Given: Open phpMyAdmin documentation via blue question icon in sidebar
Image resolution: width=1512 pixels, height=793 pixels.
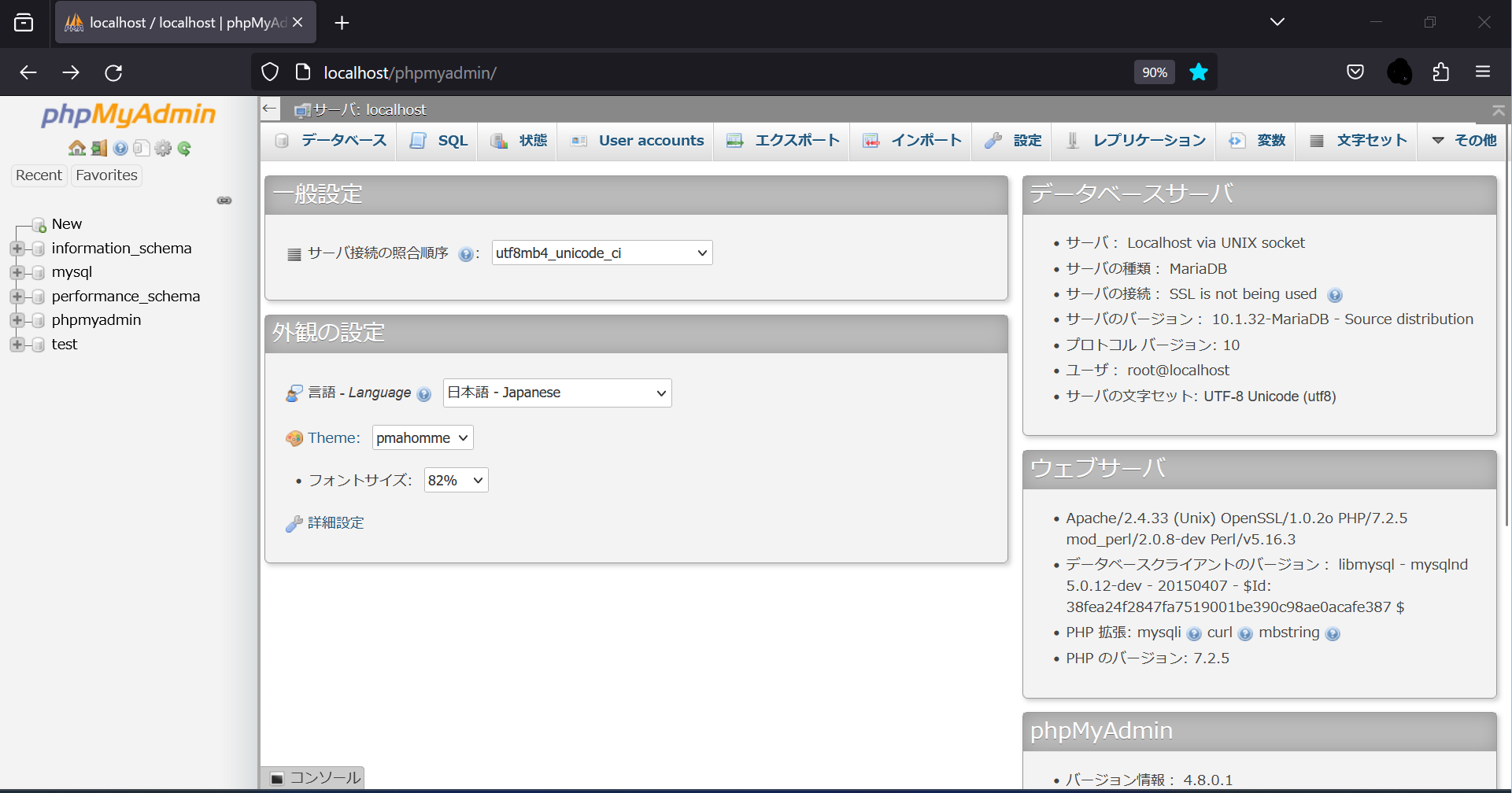Looking at the screenshot, I should click(x=120, y=148).
